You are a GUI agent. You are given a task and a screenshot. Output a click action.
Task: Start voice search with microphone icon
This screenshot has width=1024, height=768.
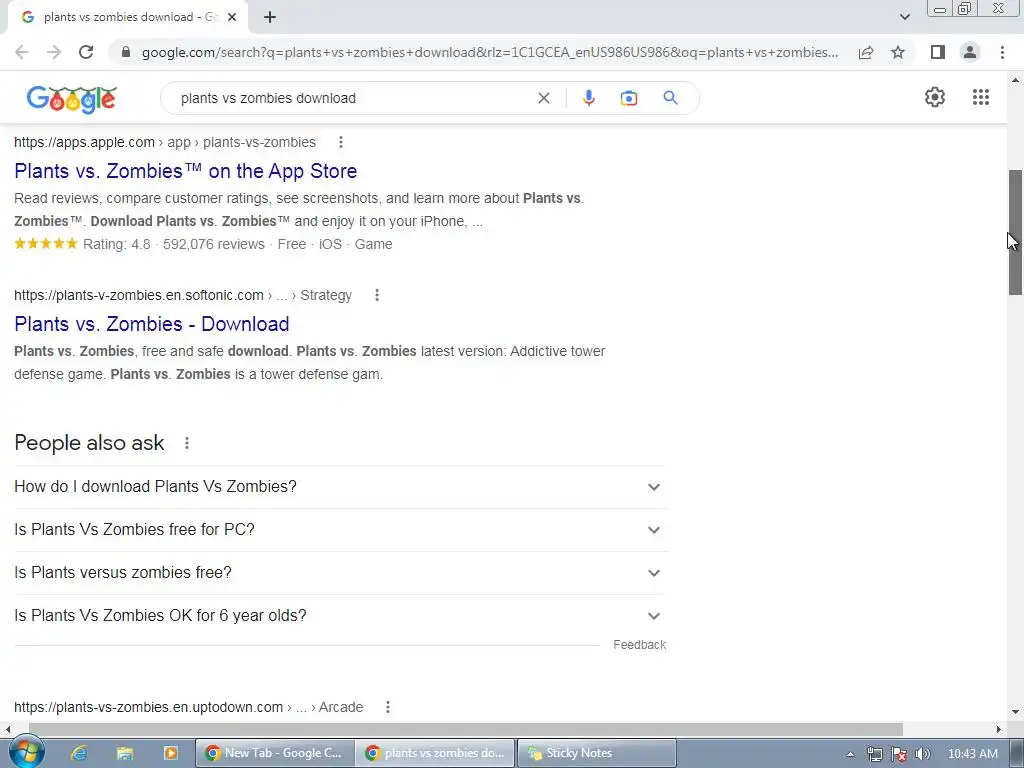[x=588, y=98]
